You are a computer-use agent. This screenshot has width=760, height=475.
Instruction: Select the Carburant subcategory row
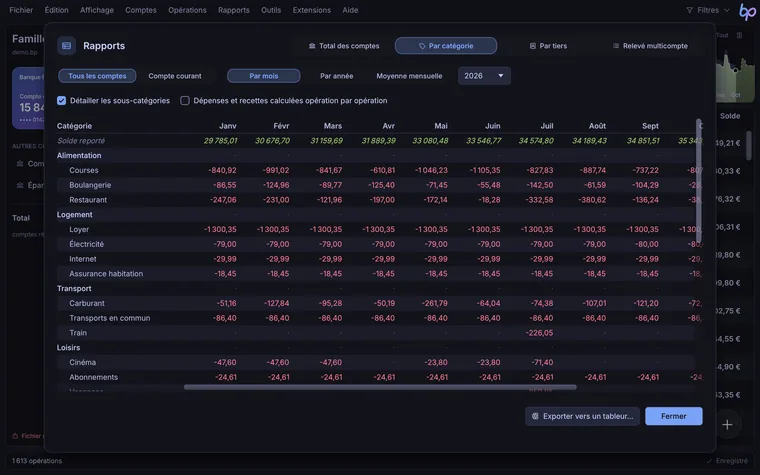pos(376,303)
